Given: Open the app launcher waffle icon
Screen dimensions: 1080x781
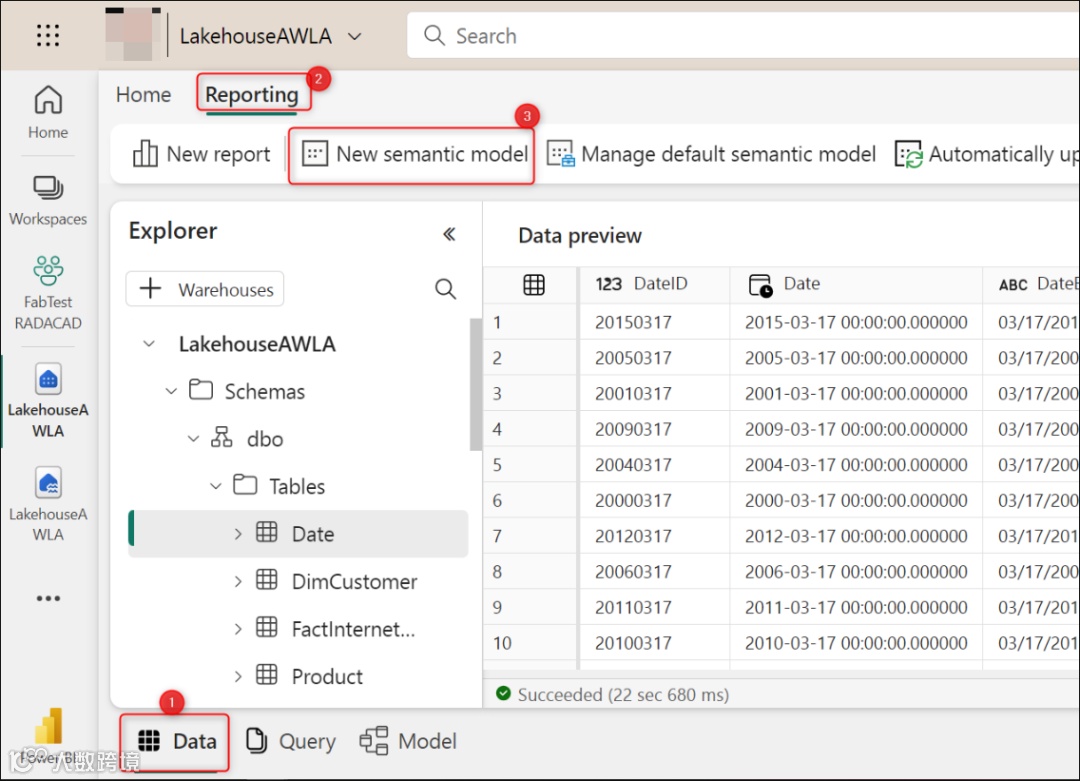Looking at the screenshot, I should (48, 36).
